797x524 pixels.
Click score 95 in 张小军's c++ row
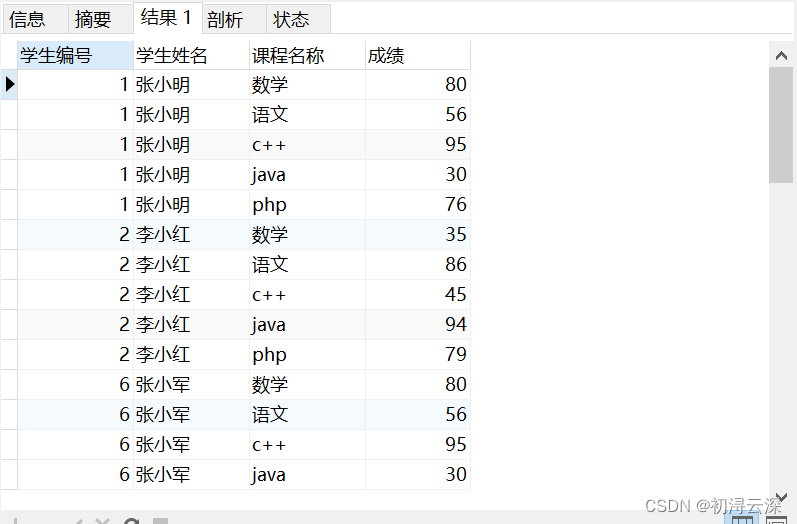[x=418, y=444]
